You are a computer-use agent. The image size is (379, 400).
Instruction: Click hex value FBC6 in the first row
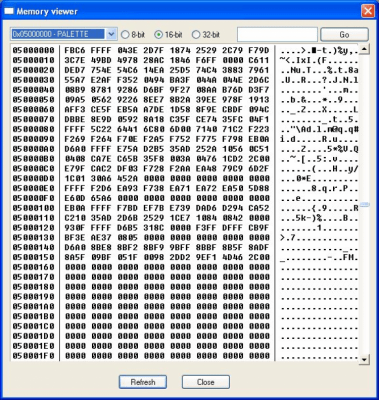coord(75,50)
